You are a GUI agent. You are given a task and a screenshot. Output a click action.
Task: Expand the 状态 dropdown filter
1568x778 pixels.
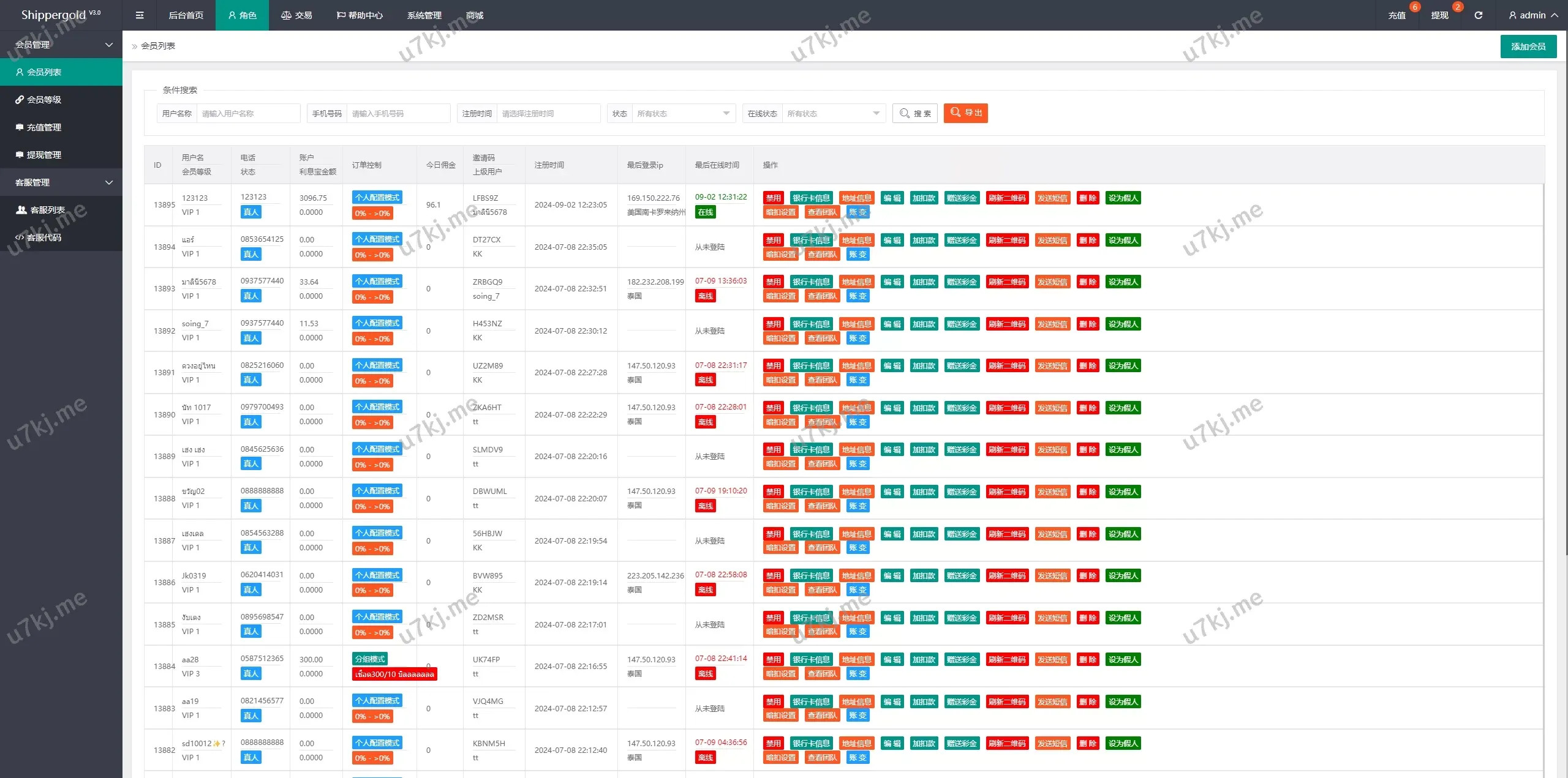683,113
